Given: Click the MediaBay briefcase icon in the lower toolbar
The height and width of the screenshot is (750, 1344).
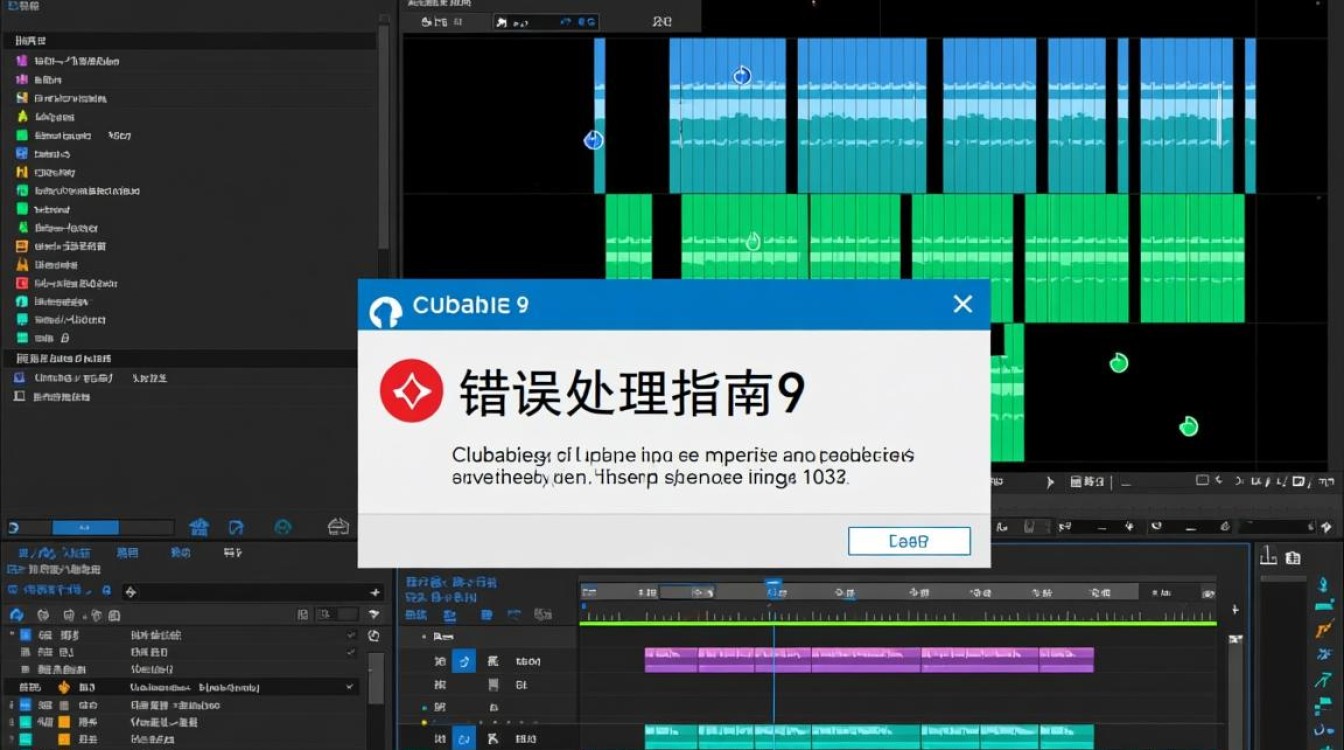Looking at the screenshot, I should click(x=337, y=527).
